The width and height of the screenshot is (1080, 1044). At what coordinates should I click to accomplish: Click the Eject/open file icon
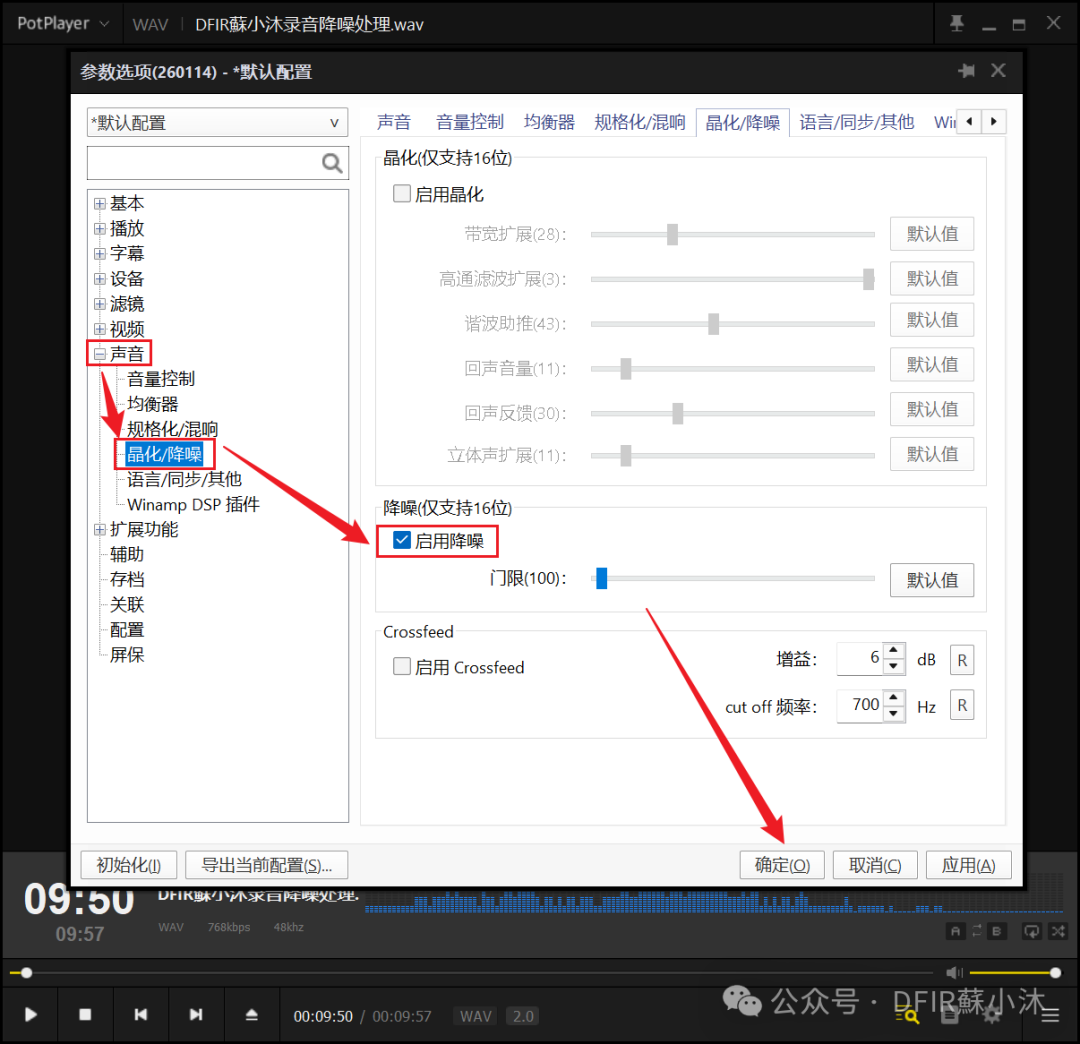[252, 1015]
